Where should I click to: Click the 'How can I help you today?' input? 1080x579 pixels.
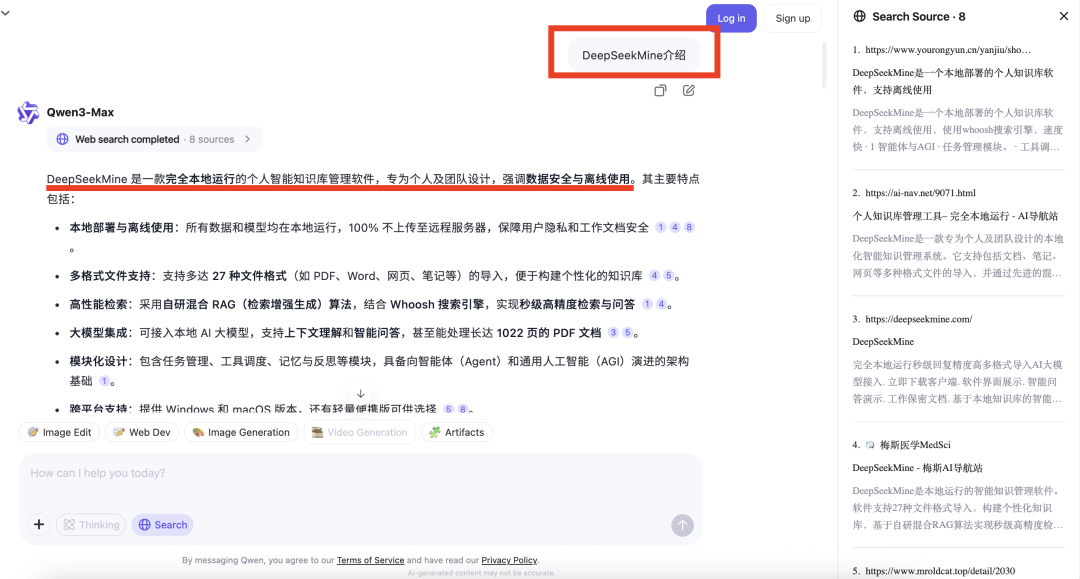point(360,474)
